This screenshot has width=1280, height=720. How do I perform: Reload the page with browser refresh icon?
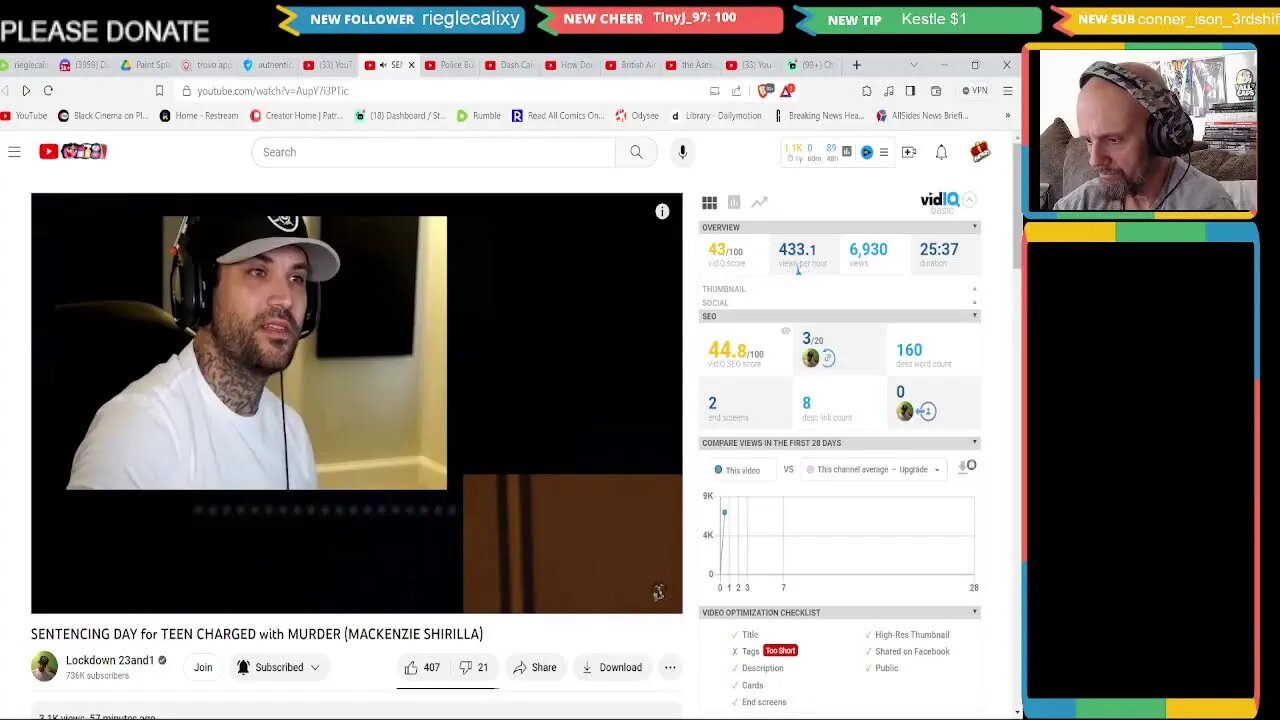point(48,91)
